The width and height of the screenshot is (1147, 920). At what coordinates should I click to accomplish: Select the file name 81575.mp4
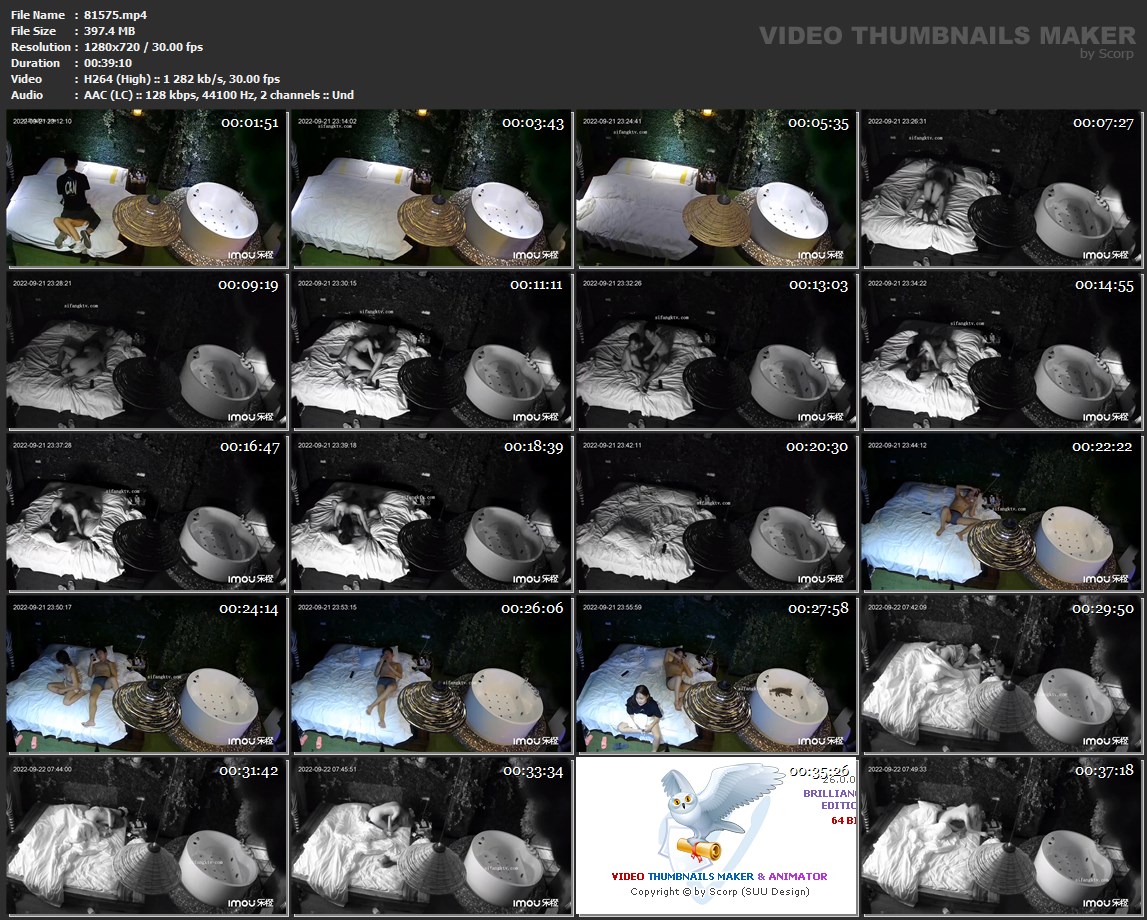[x=116, y=15]
